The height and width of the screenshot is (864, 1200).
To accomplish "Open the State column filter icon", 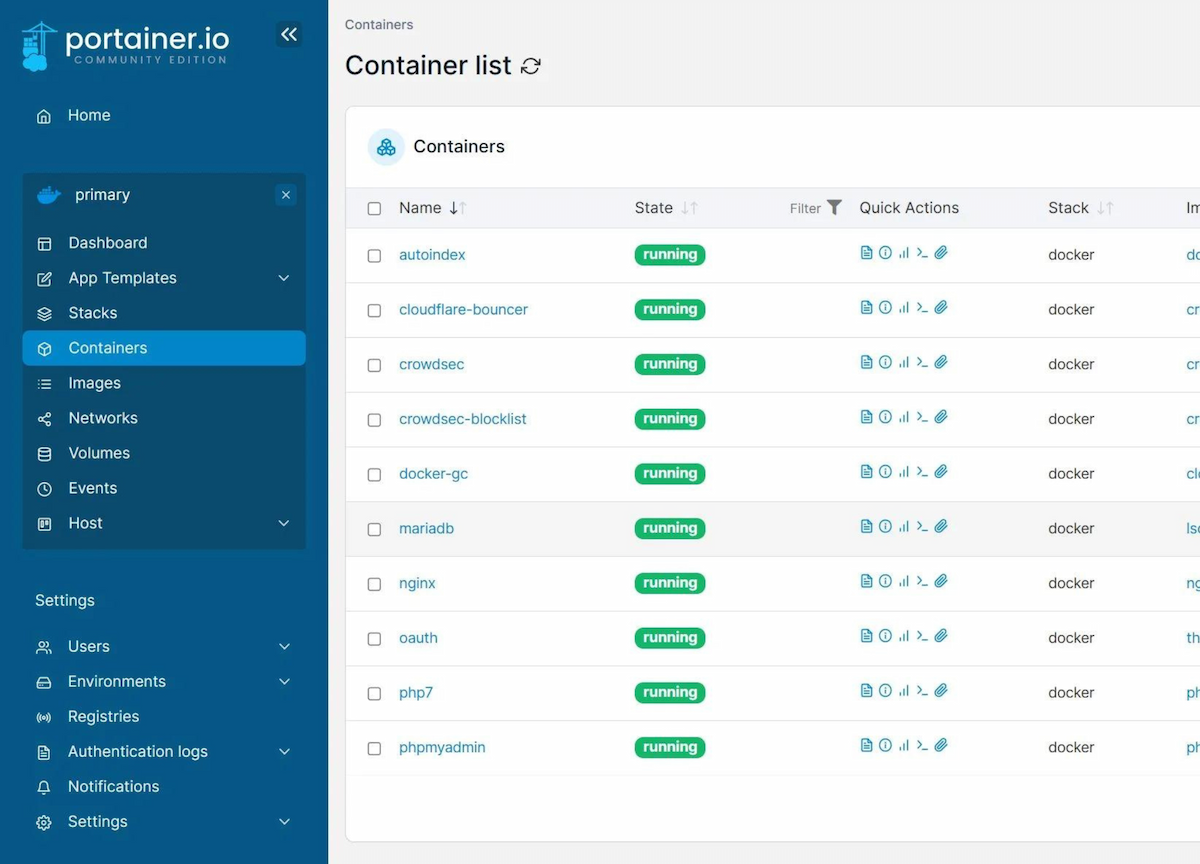I will (x=834, y=208).
